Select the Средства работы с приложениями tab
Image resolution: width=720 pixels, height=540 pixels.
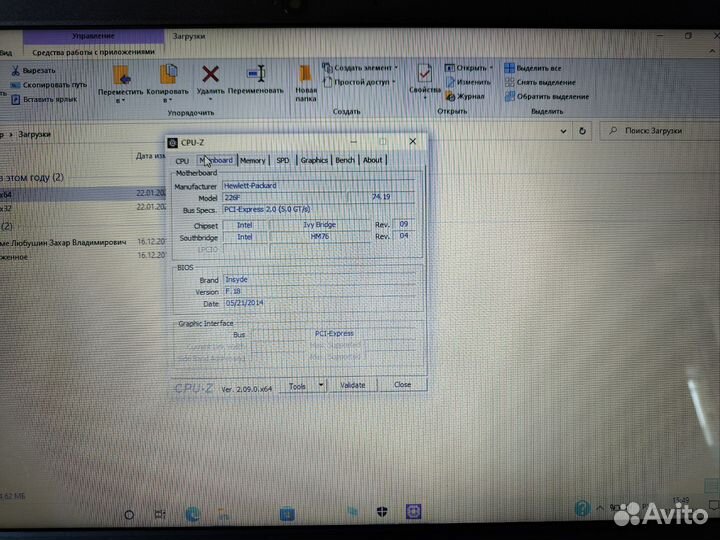click(x=93, y=52)
